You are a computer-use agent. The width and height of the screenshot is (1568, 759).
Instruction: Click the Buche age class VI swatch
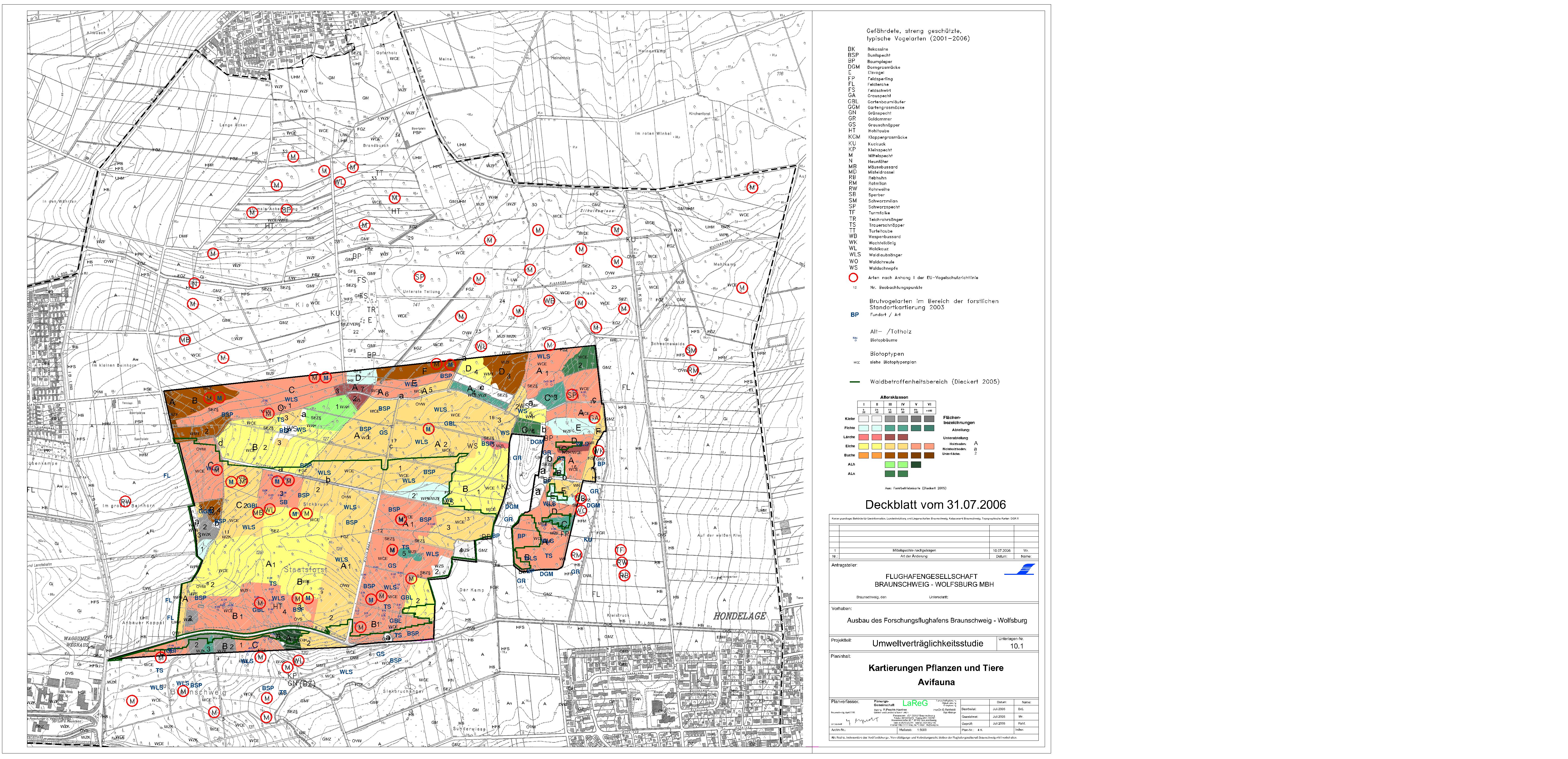click(929, 456)
